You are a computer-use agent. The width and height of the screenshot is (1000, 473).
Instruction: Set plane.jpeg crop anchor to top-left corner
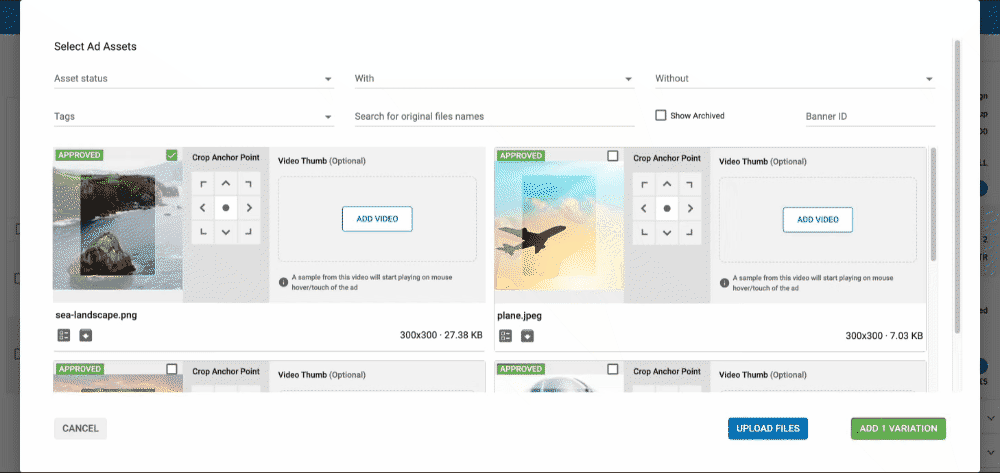click(644, 184)
